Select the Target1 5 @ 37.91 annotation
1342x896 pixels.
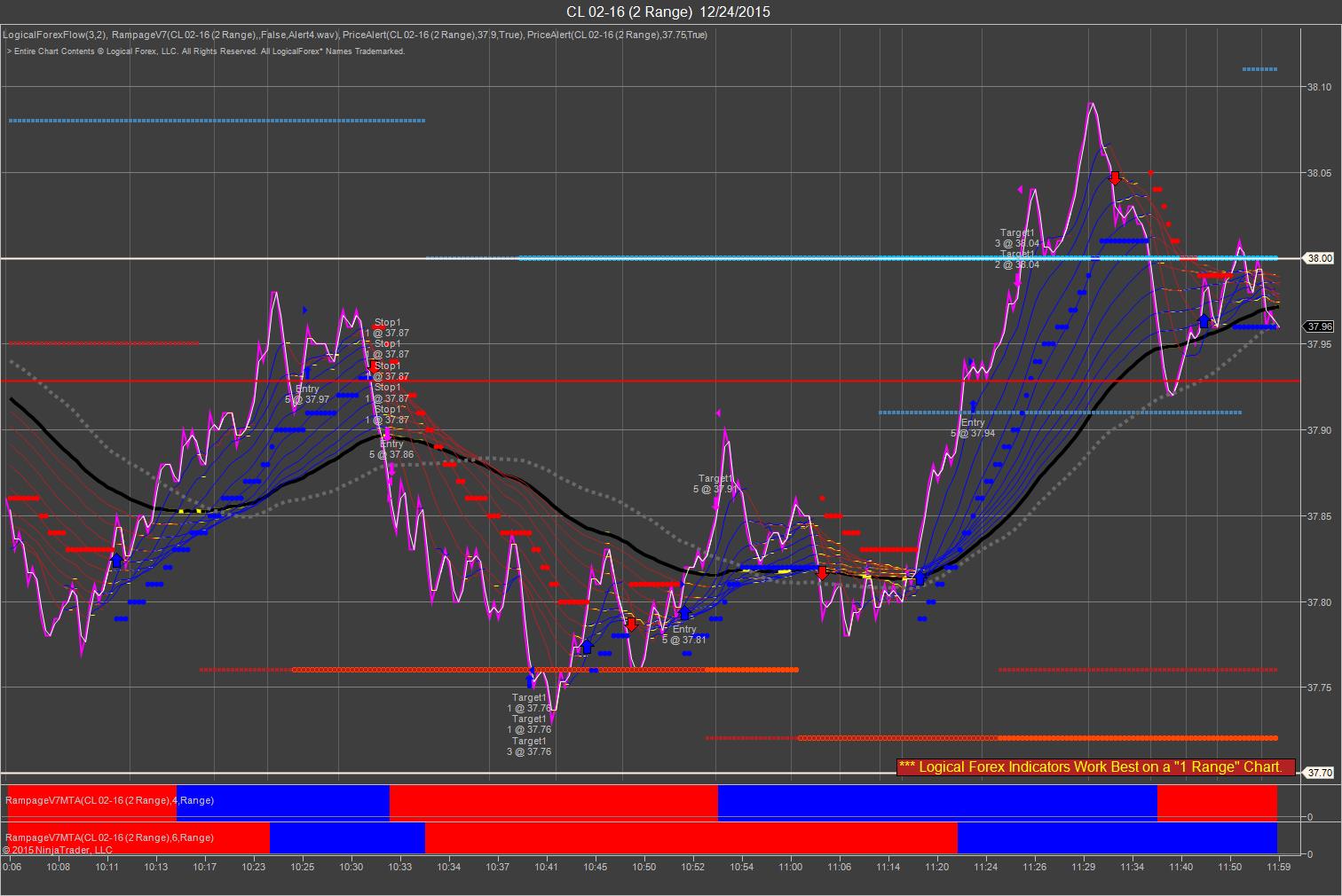pyautogui.click(x=715, y=483)
